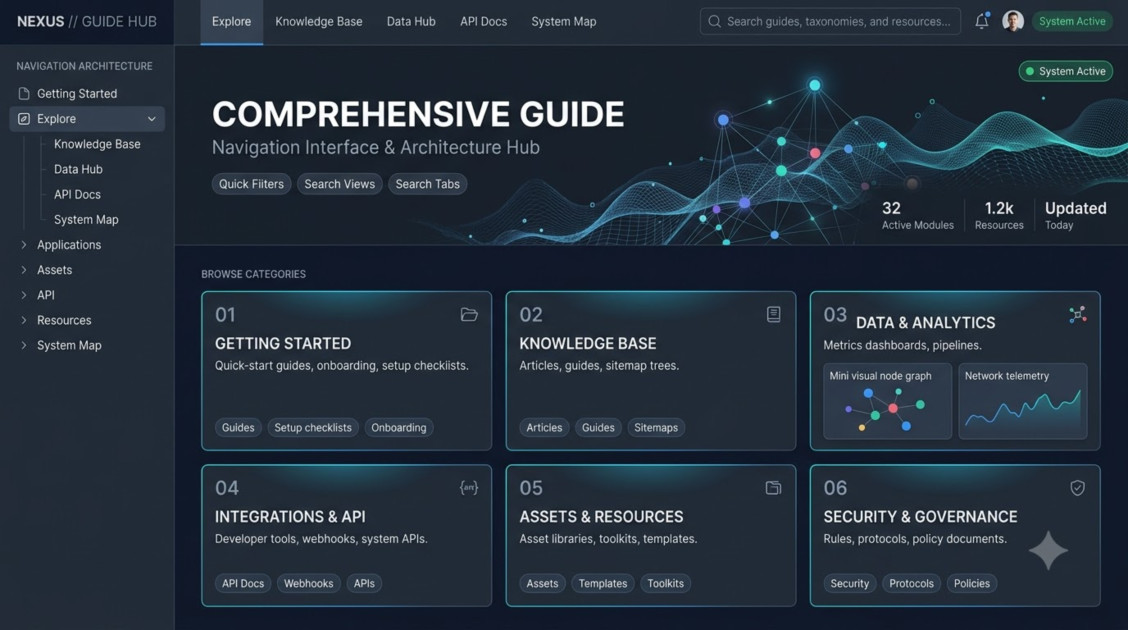This screenshot has width=1128, height=630.
Task: Expand the Resources tree item
Action: tap(24, 320)
